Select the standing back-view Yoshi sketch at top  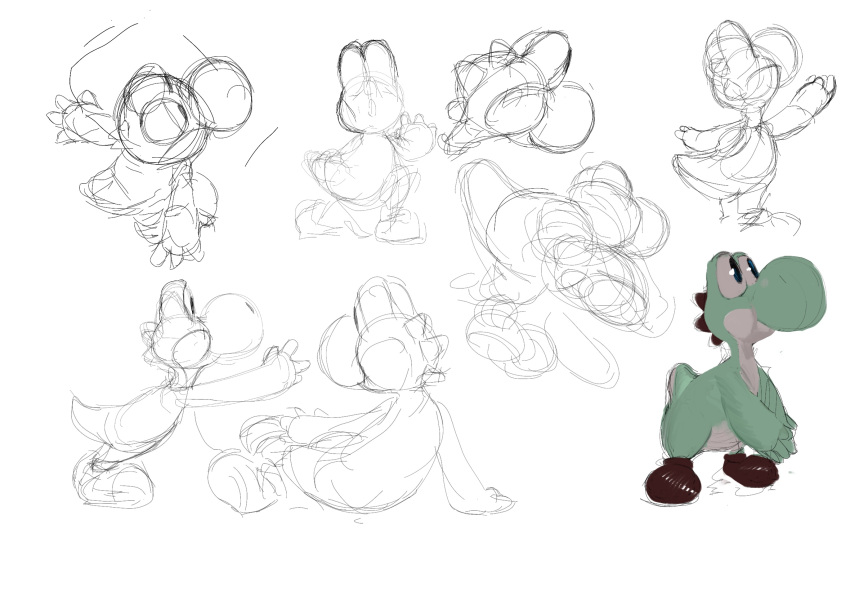point(364,141)
